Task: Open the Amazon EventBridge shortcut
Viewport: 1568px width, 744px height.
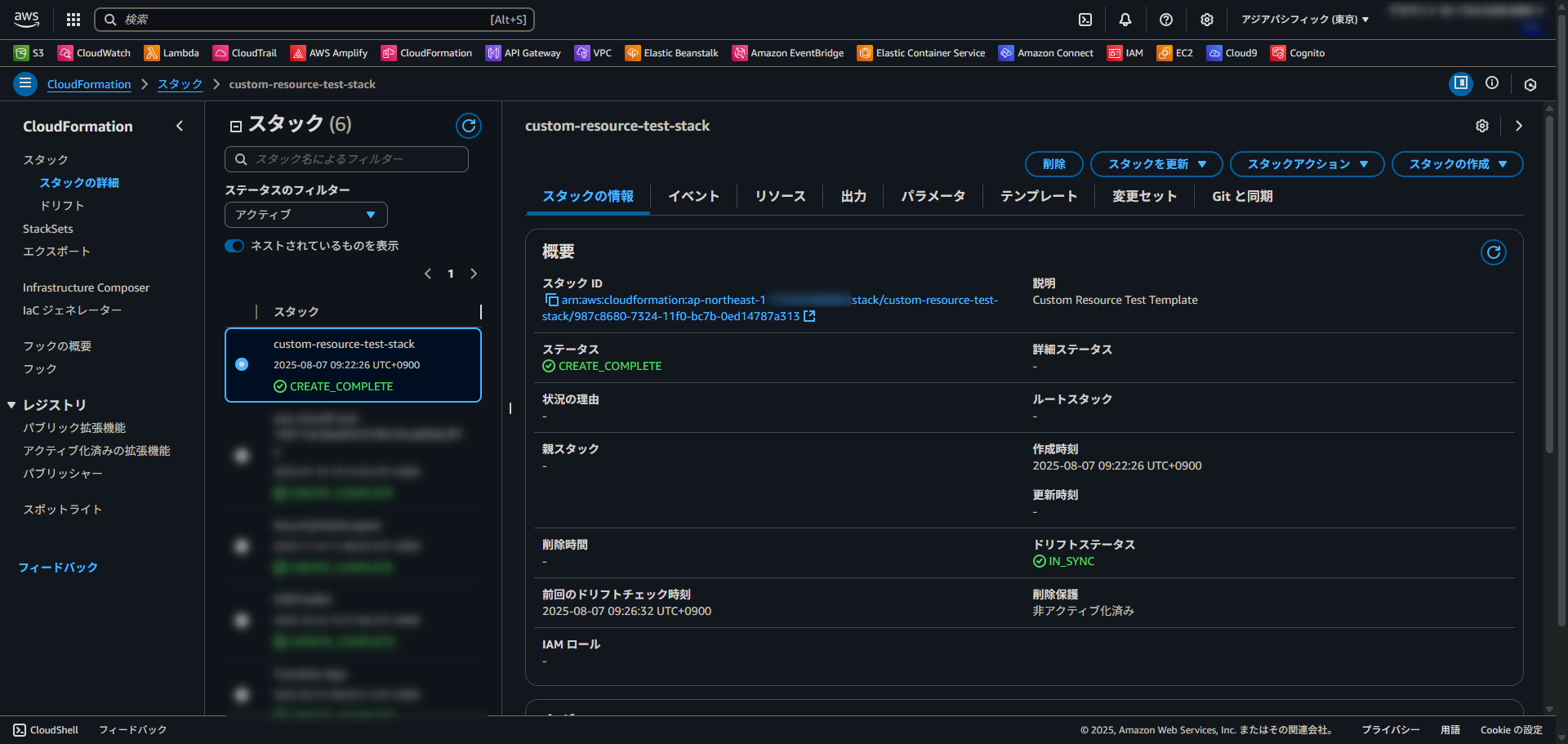Action: 788,53
